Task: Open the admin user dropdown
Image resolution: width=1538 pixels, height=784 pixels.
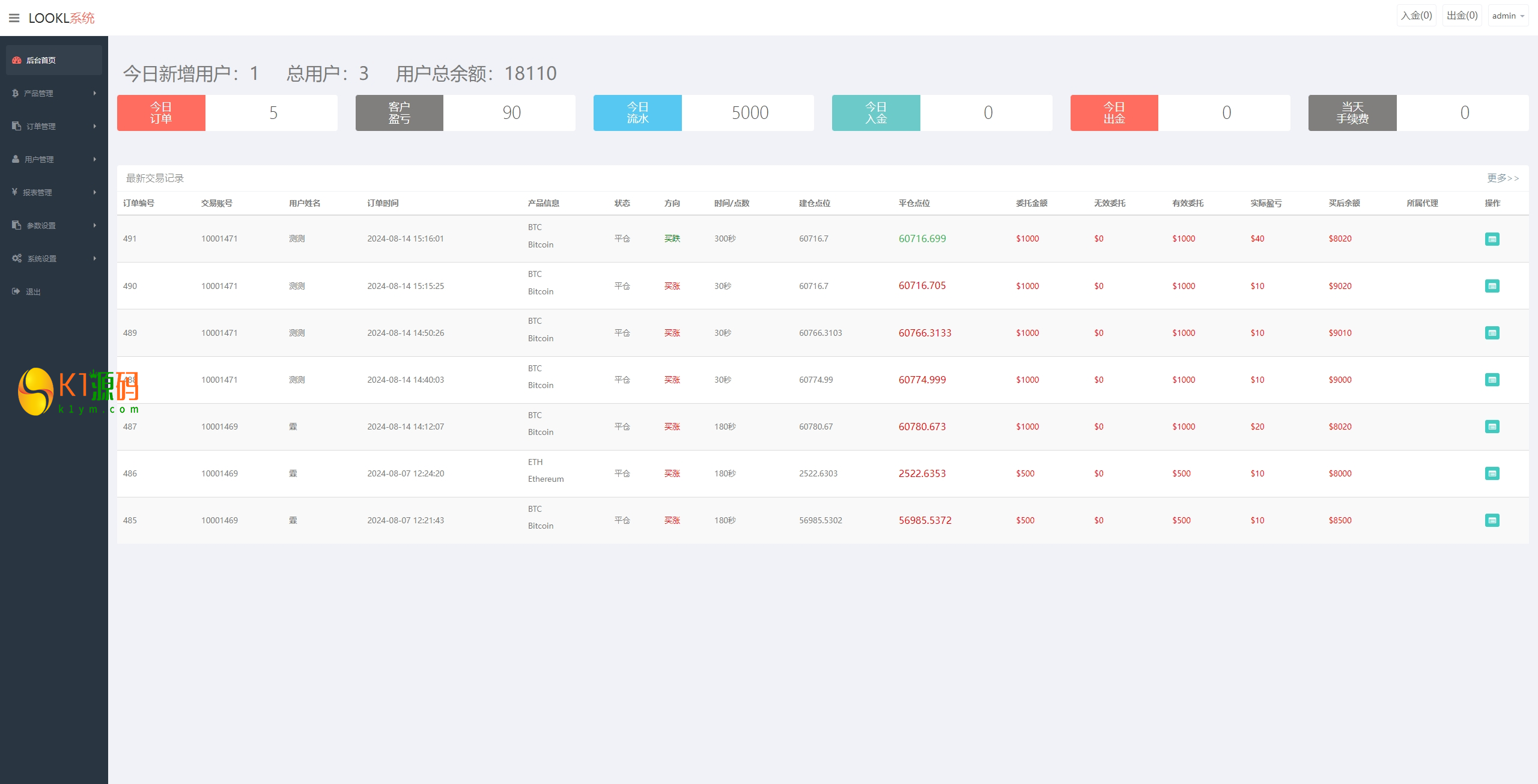Action: click(x=1508, y=16)
